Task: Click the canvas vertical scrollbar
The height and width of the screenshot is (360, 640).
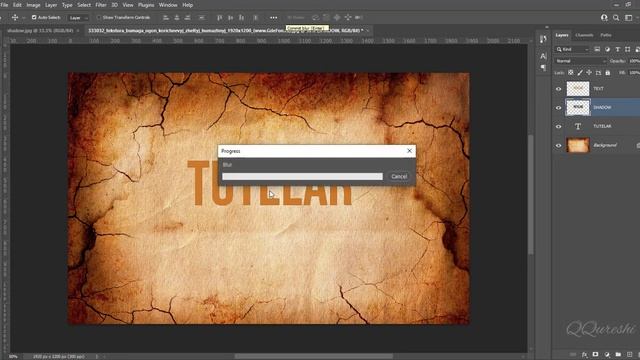Action: tap(531, 194)
